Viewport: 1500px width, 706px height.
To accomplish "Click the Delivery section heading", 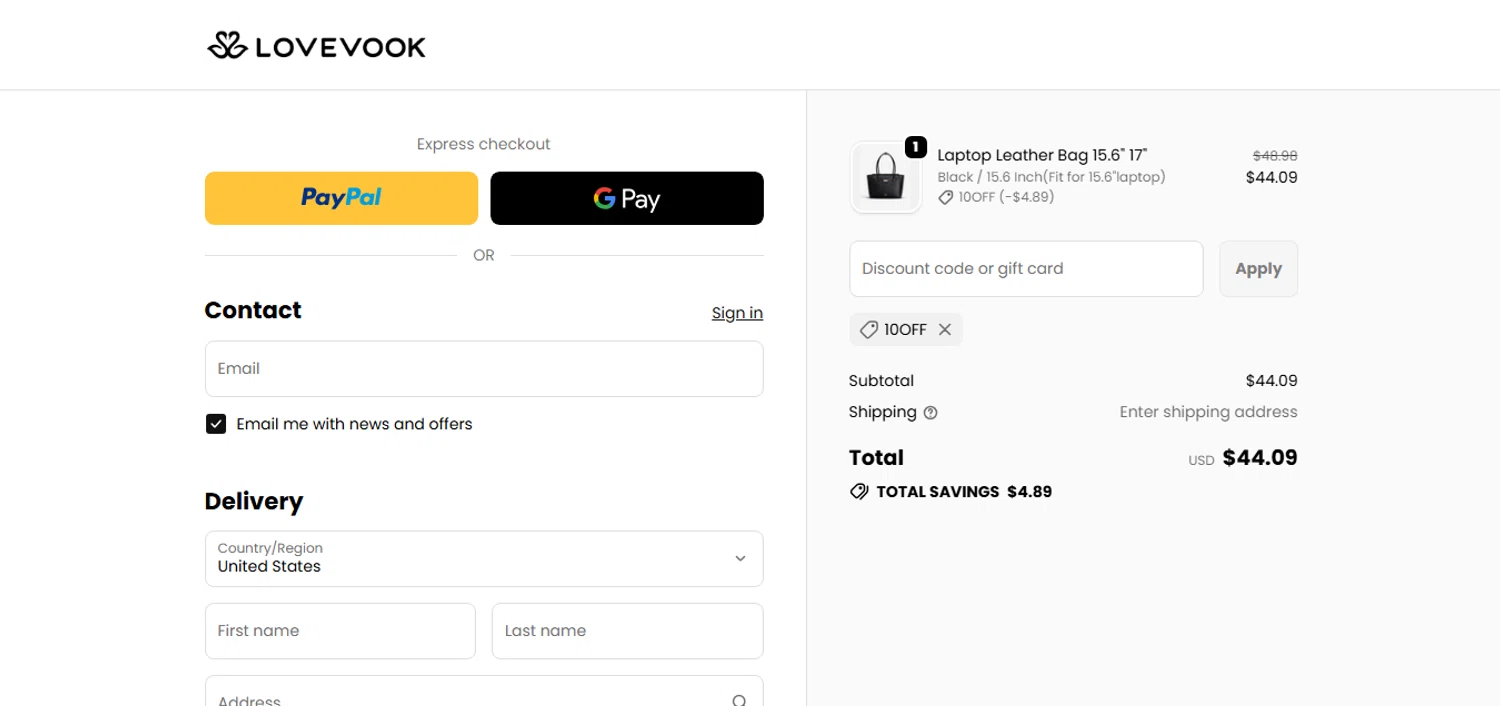I will click(254, 501).
